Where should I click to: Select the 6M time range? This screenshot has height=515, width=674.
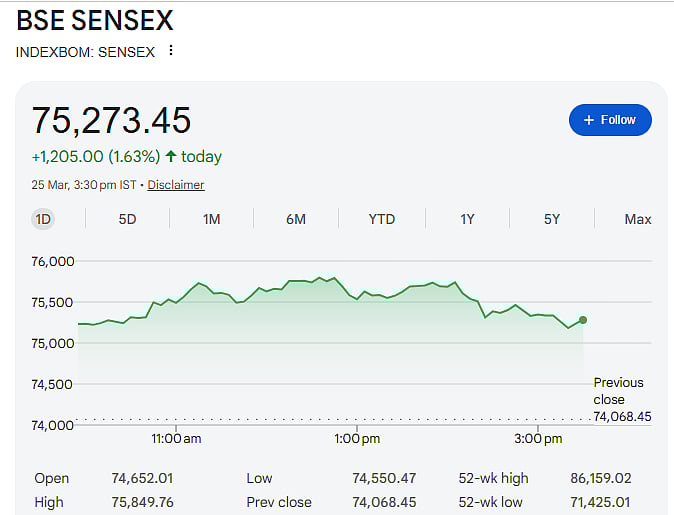coord(296,219)
